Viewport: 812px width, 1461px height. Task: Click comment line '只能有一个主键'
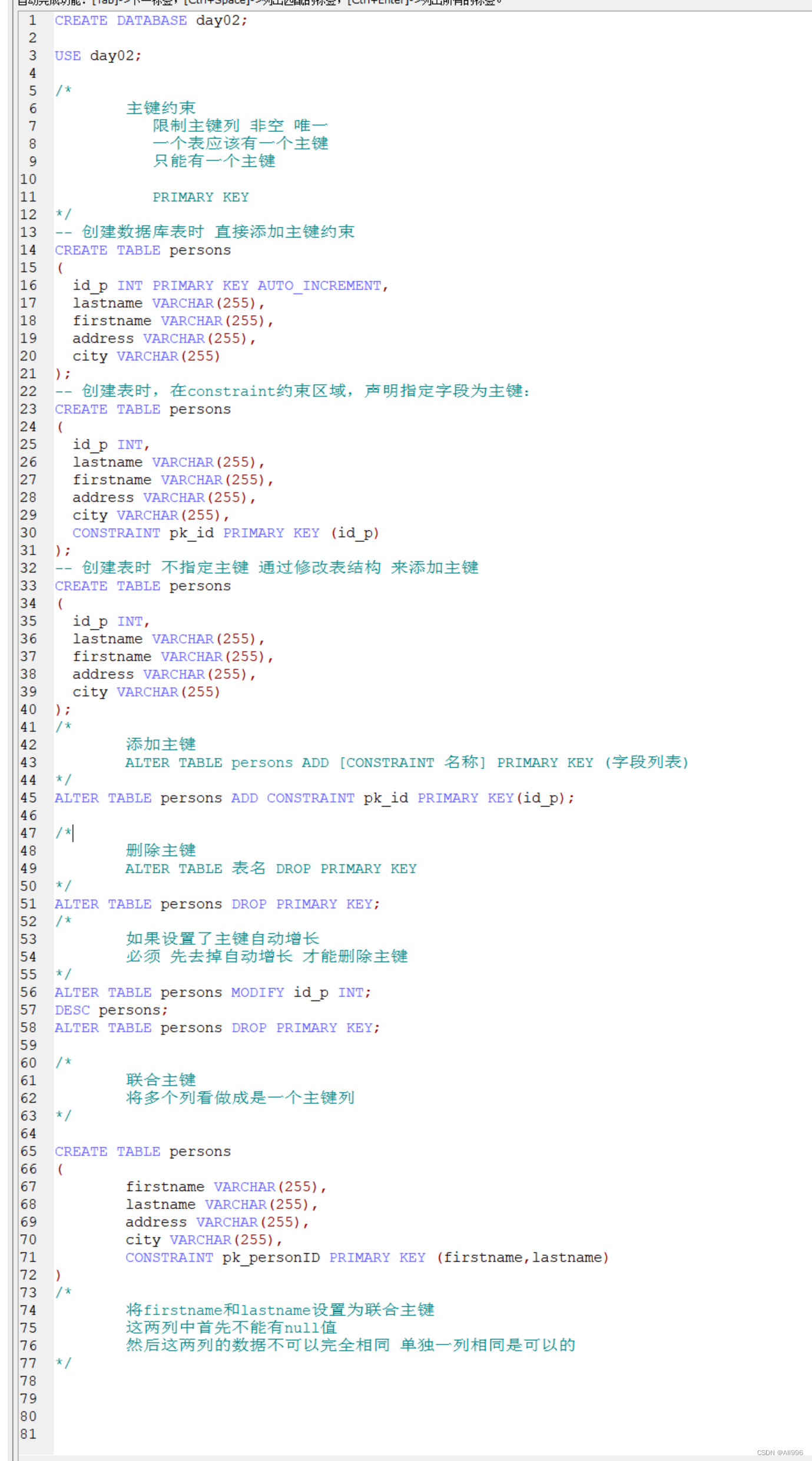214,161
